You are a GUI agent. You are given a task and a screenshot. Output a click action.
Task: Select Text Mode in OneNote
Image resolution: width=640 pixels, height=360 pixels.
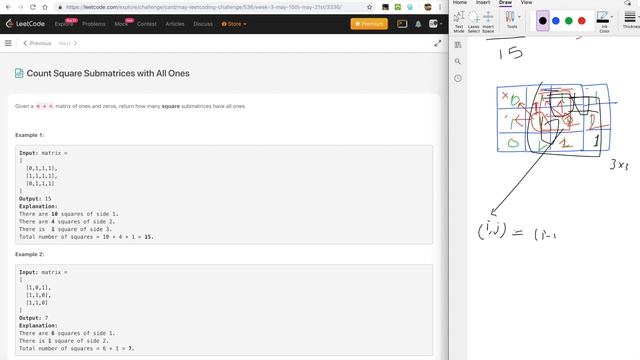point(459,22)
